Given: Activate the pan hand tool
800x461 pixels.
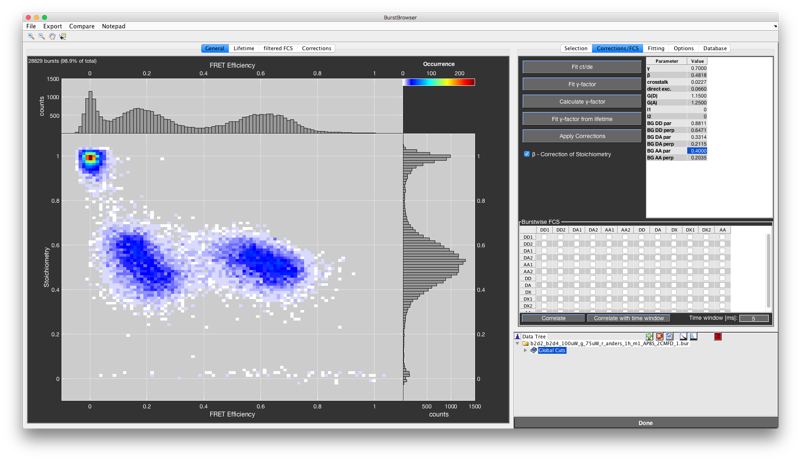Looking at the screenshot, I should coord(52,36).
